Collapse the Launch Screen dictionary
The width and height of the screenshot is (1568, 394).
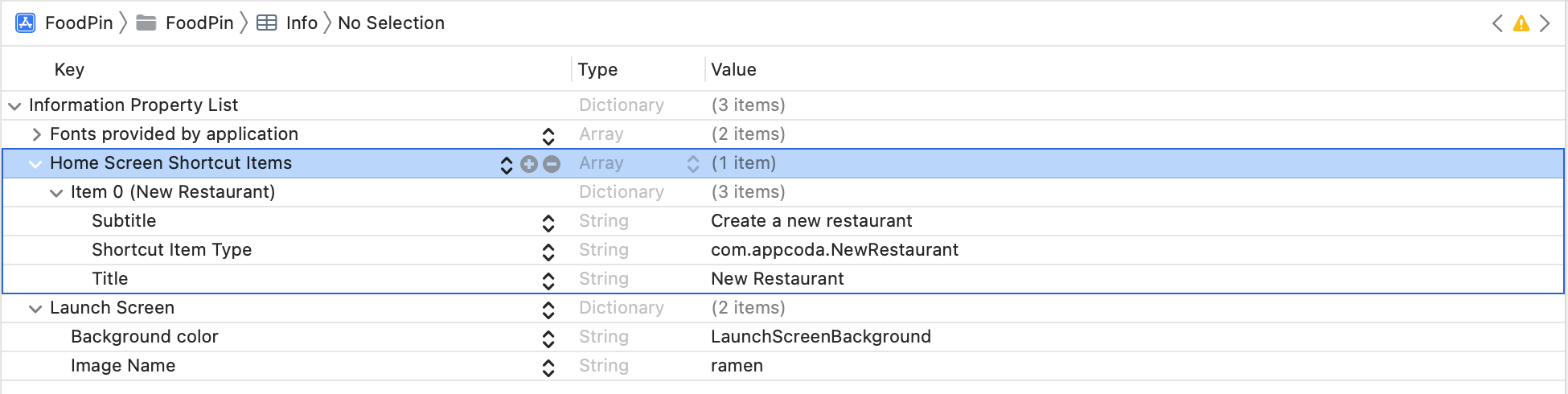(x=35, y=308)
